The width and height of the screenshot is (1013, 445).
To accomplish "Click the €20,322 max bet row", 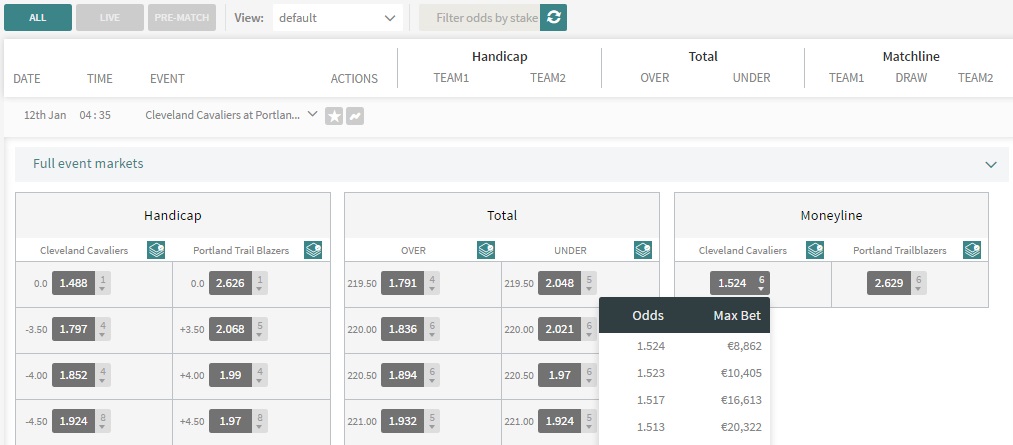I will [684, 428].
